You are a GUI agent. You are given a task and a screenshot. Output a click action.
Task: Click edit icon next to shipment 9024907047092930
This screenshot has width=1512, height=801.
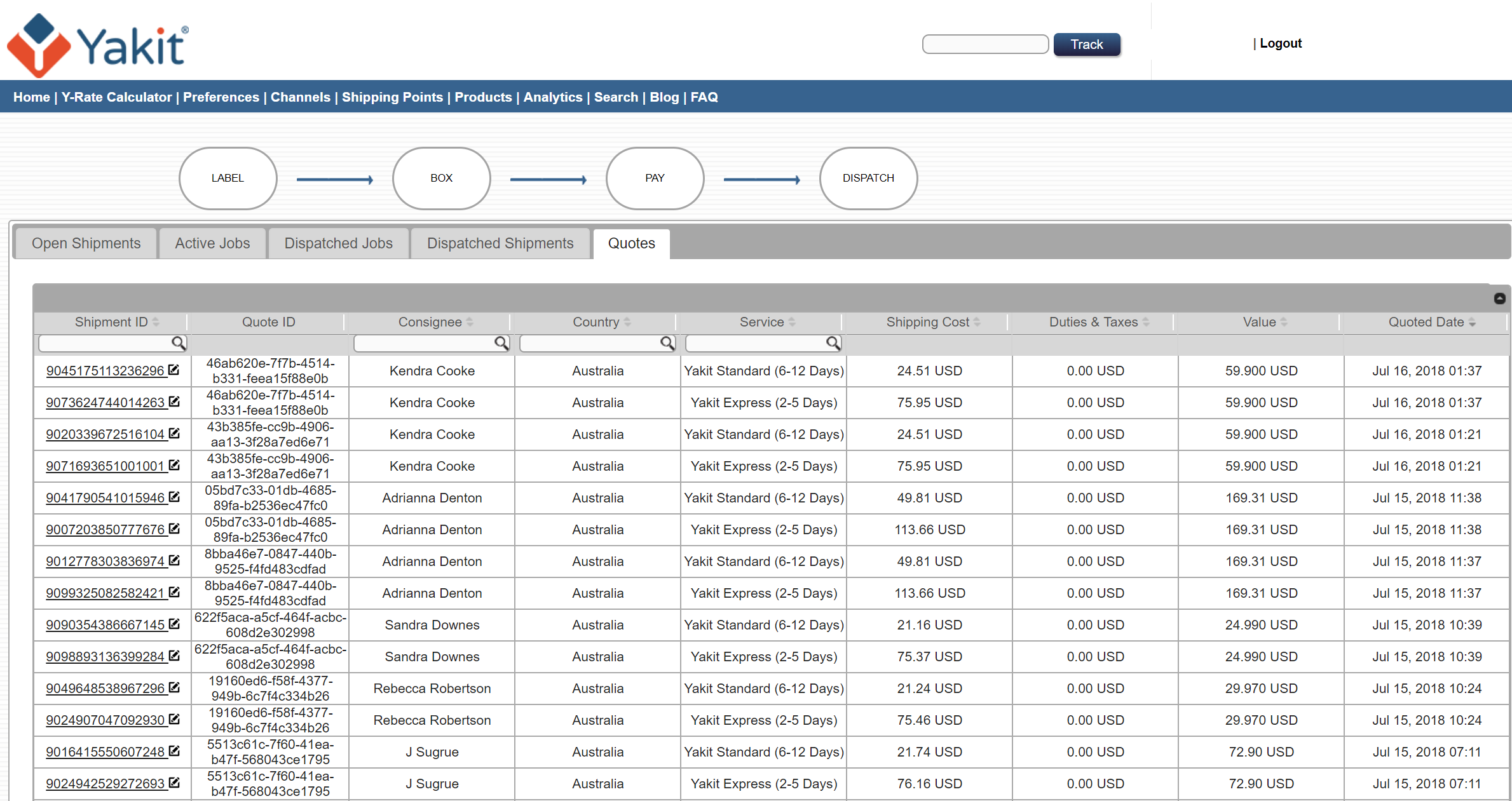tap(174, 719)
